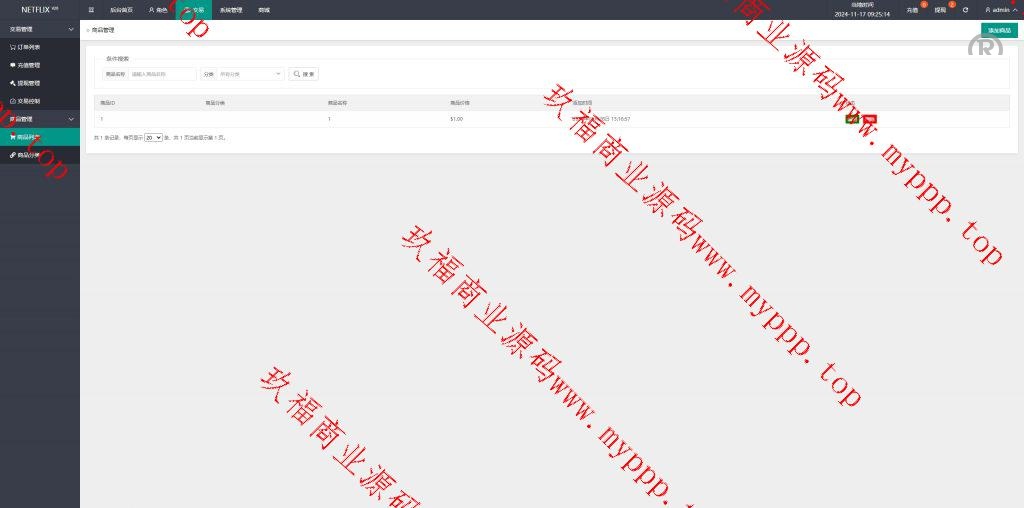Expand the admin user menu
The width and height of the screenshot is (1024, 508).
tap(998, 10)
